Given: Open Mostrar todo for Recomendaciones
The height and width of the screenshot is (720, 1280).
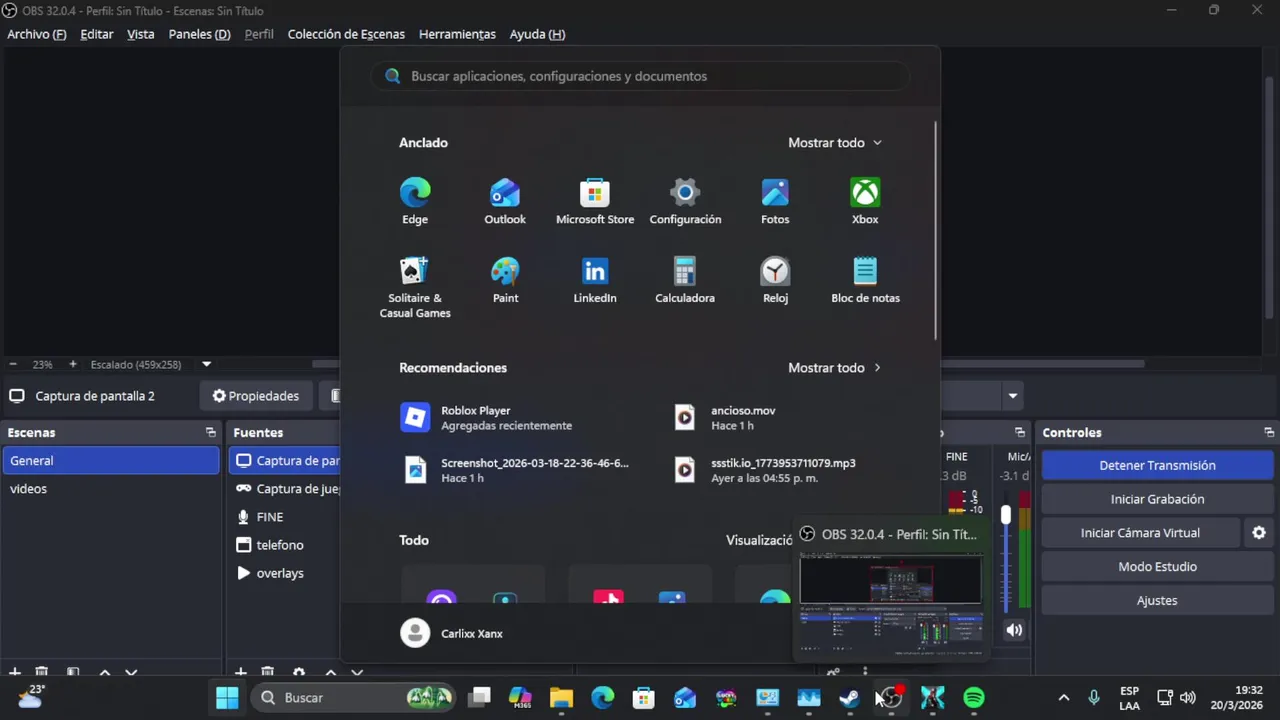Looking at the screenshot, I should pyautogui.click(x=835, y=368).
